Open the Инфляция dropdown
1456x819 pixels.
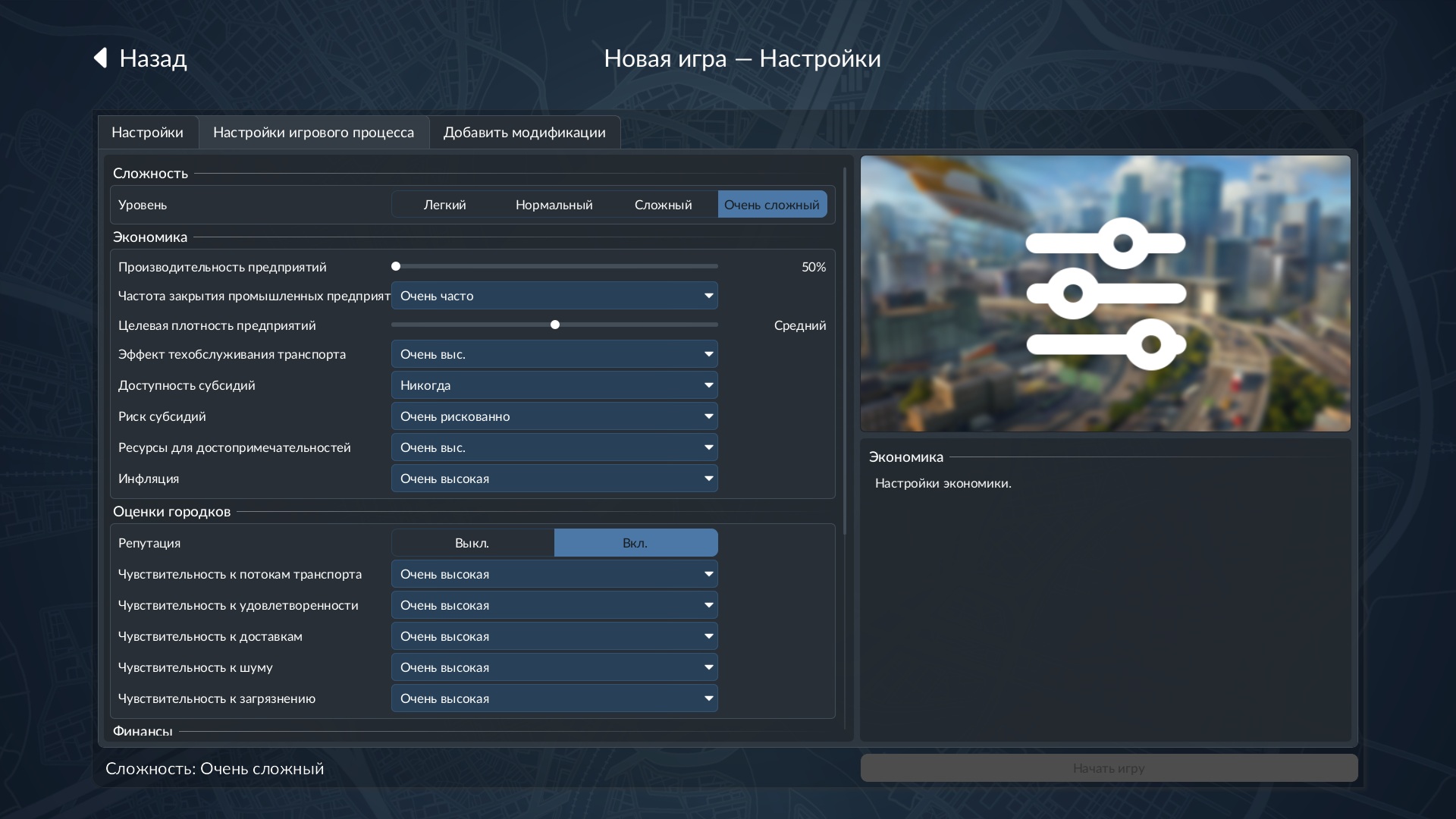pyautogui.click(x=554, y=479)
